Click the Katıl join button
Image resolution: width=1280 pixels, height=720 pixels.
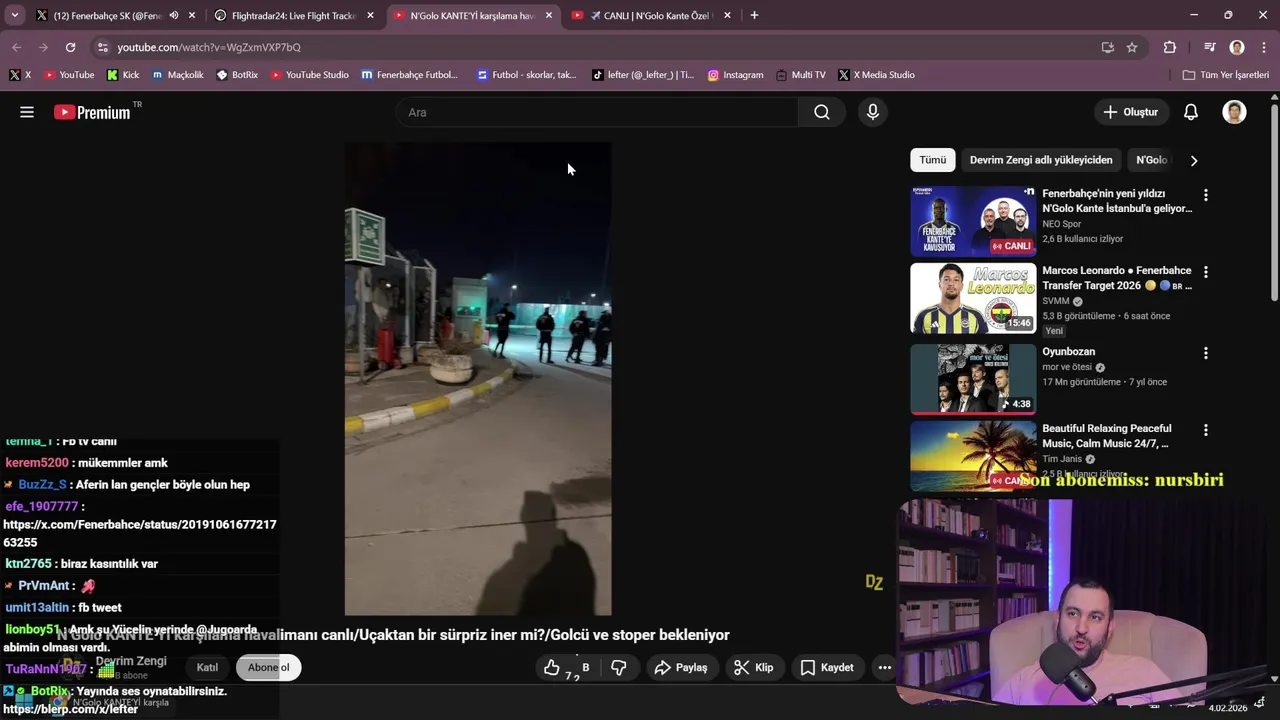click(x=207, y=667)
